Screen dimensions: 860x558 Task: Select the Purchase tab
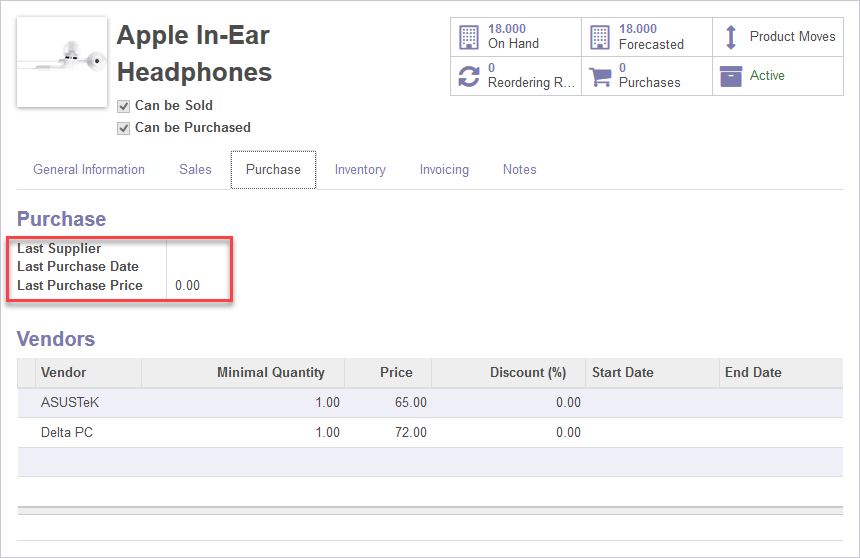pos(273,170)
